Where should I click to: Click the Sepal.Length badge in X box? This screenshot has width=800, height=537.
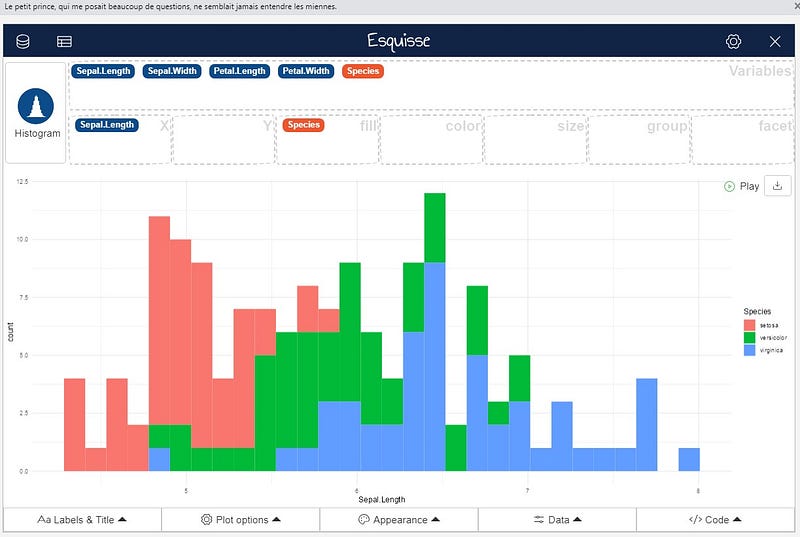click(x=107, y=125)
